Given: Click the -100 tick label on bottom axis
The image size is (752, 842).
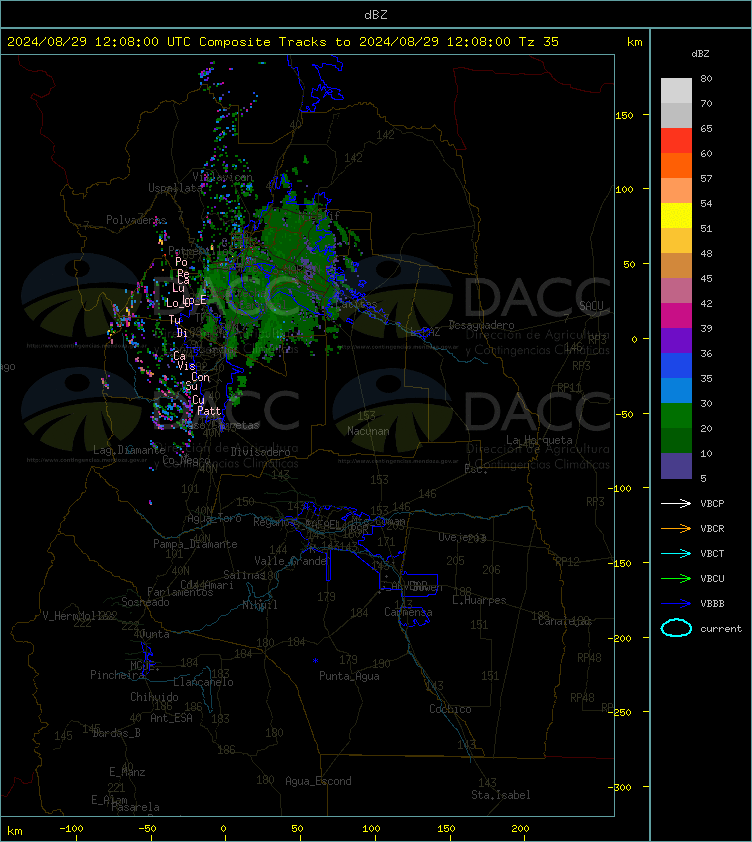Looking at the screenshot, I should click(71, 829).
